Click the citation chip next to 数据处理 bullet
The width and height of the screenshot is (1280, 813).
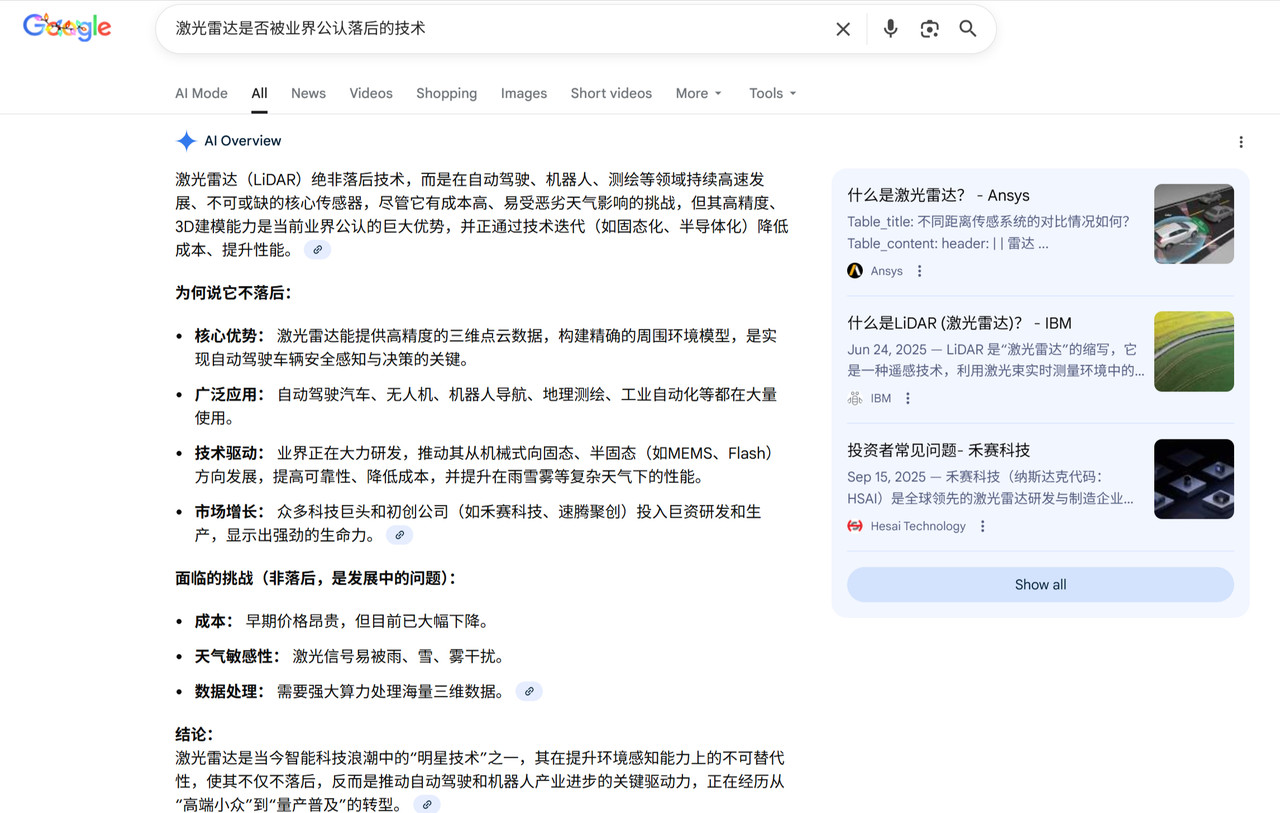(529, 690)
